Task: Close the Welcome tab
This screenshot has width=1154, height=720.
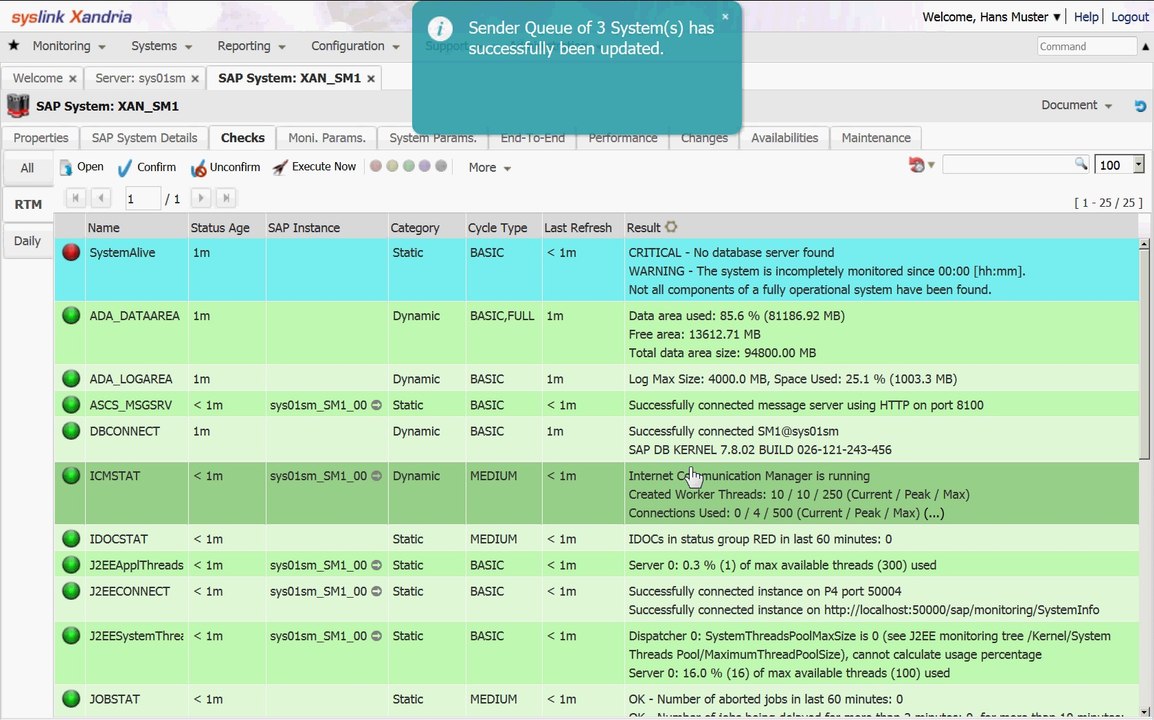Action: [x=72, y=78]
